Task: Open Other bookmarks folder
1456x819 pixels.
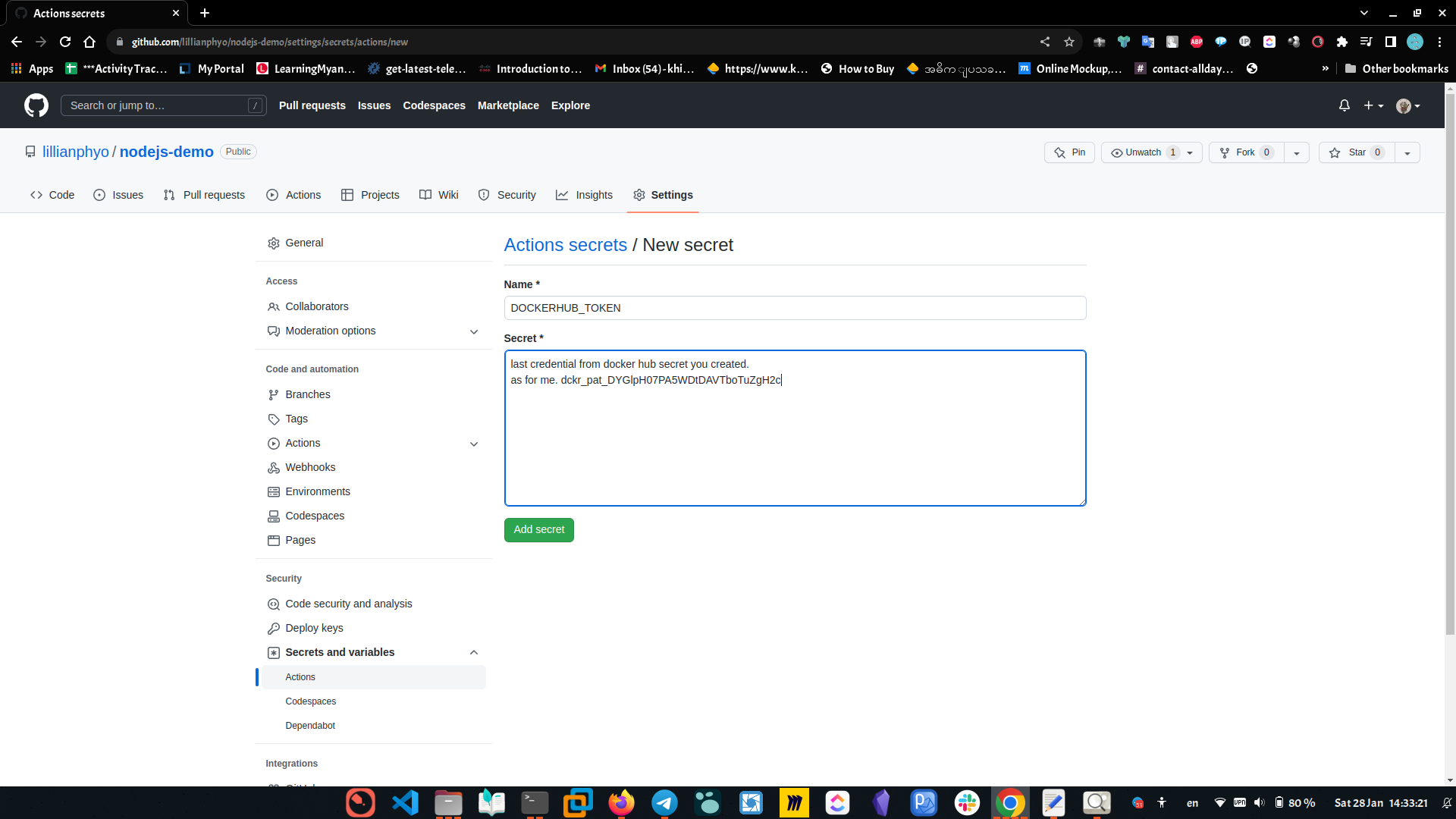Action: 1396,68
